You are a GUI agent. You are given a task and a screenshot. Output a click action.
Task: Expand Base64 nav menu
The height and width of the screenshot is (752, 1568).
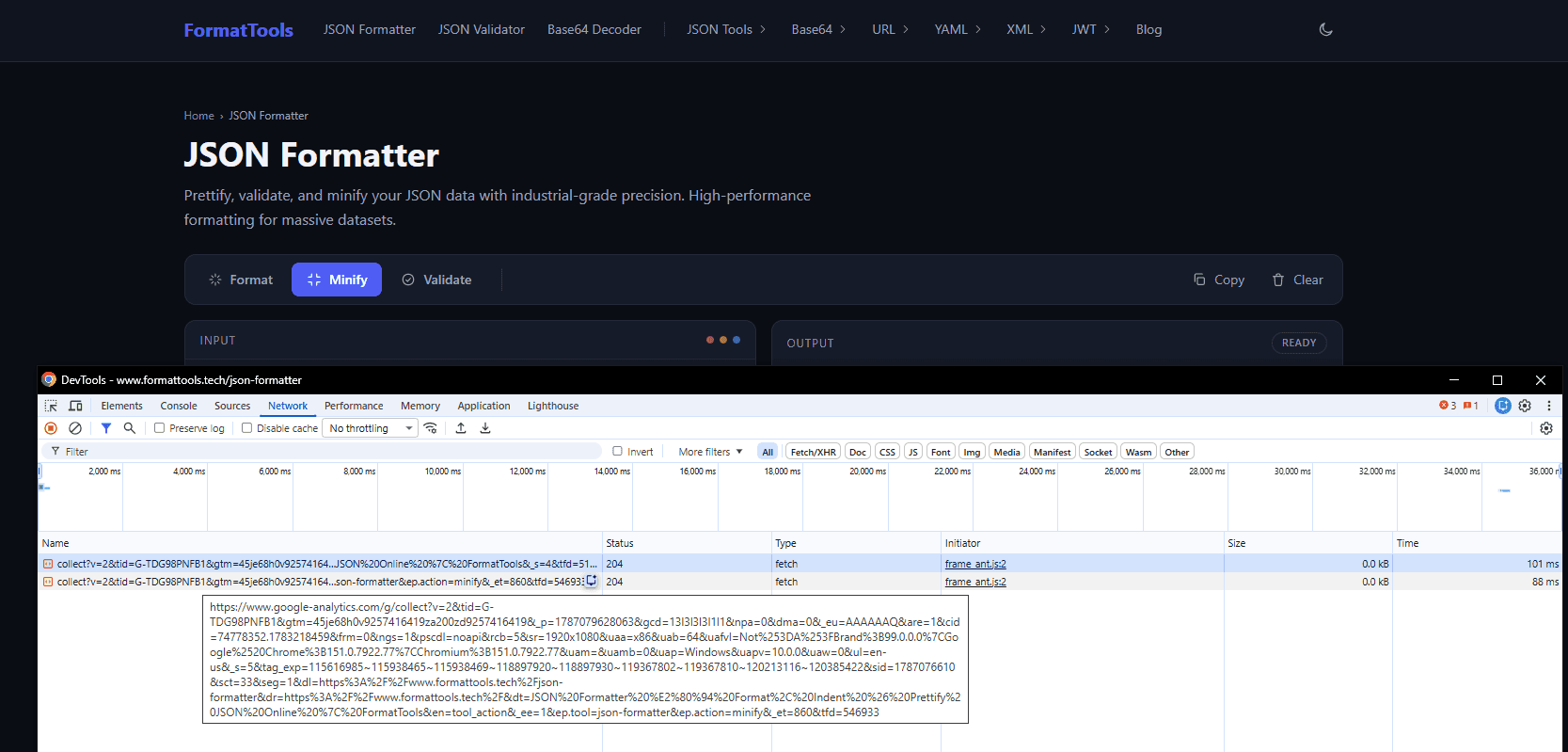tap(818, 29)
